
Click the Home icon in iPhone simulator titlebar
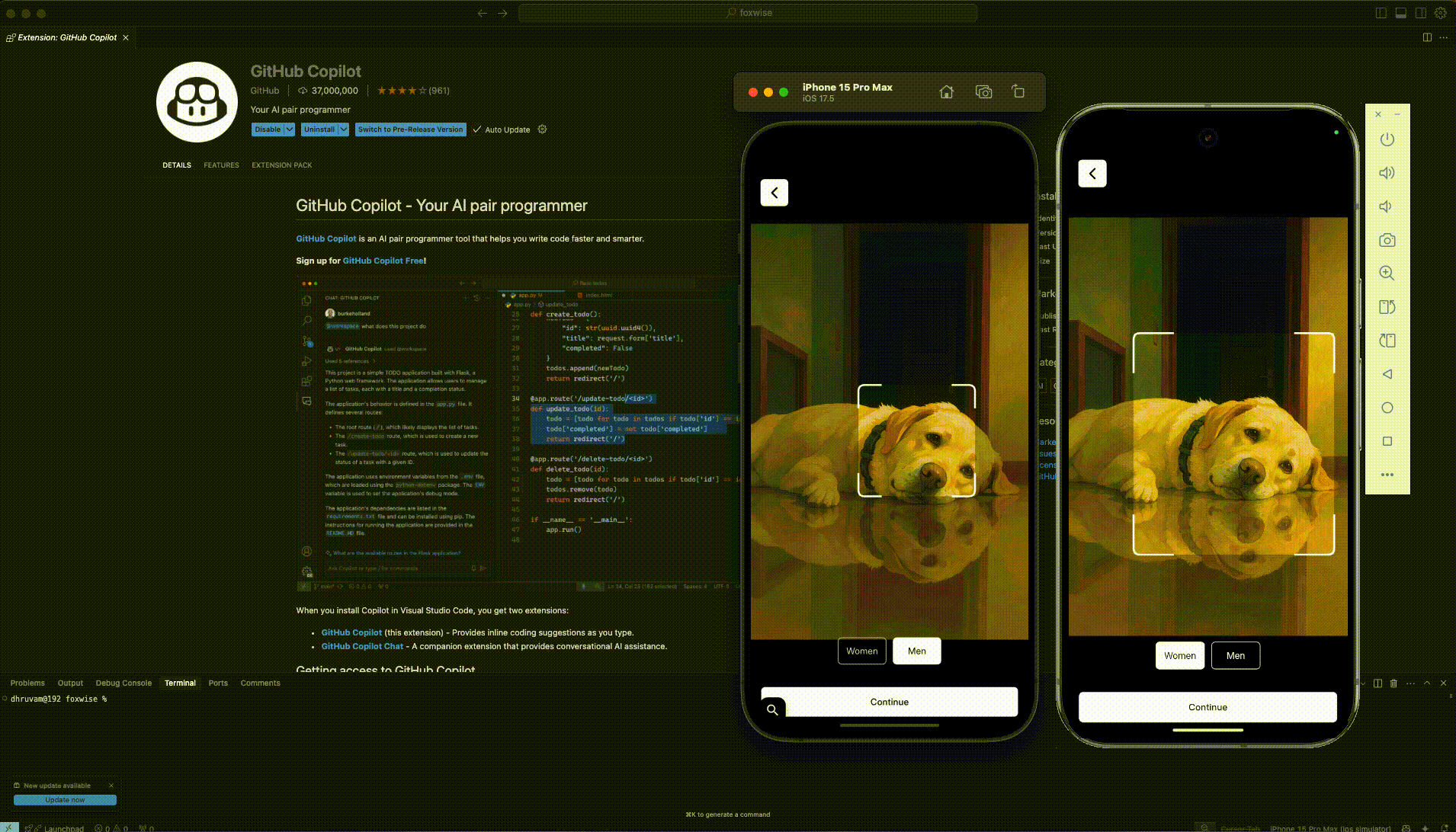pos(946,92)
